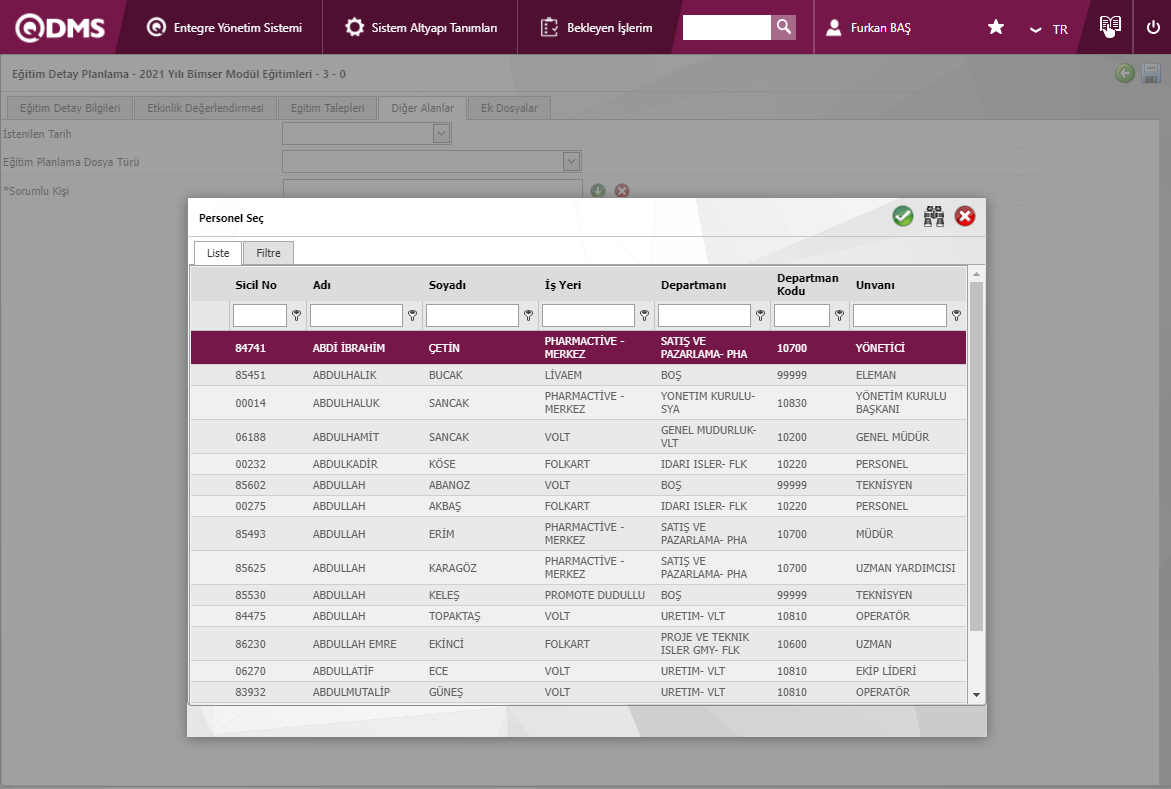Open favorites via the star icon
The image size is (1171, 789).
pos(996,28)
